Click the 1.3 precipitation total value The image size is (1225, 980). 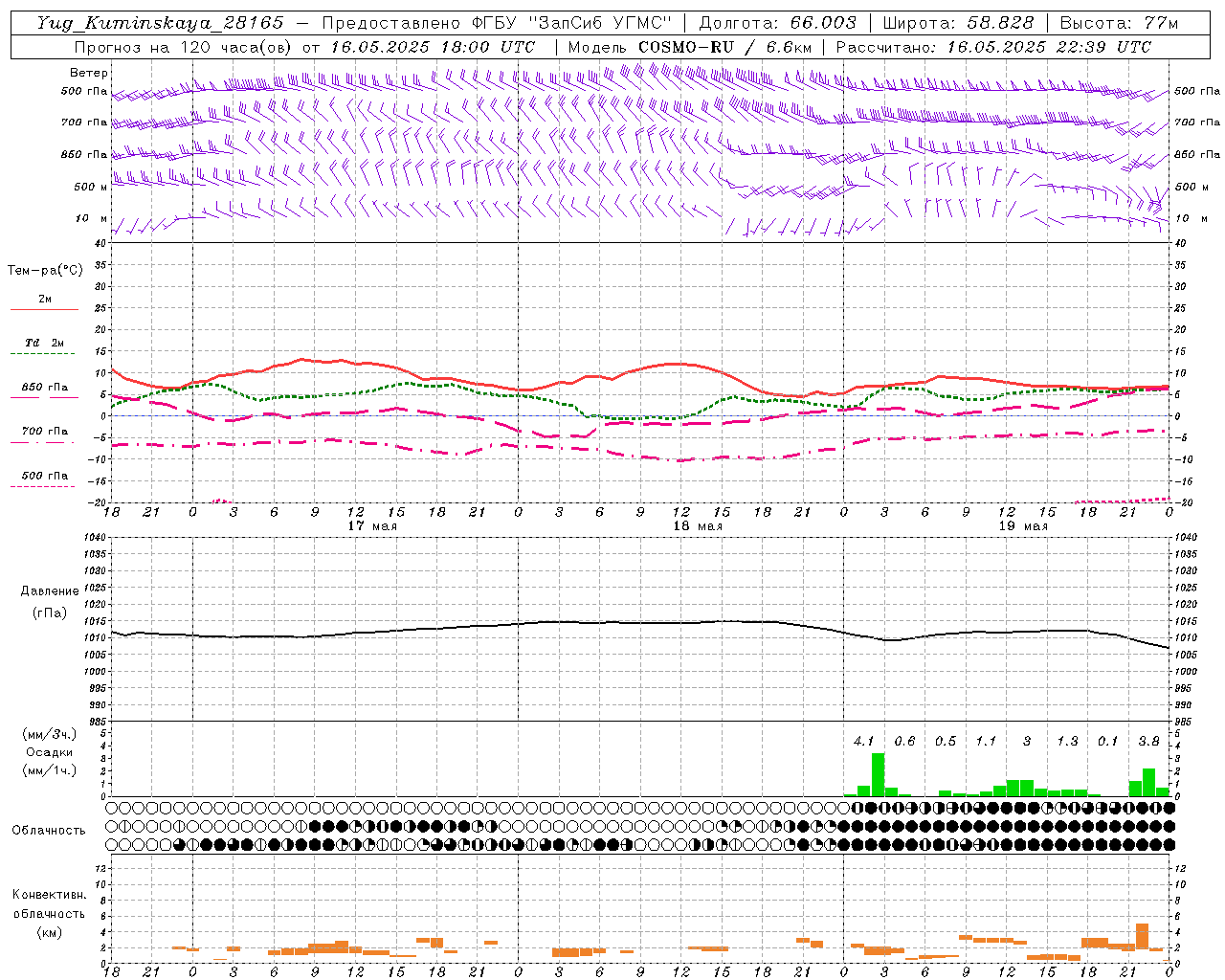(x=1067, y=741)
